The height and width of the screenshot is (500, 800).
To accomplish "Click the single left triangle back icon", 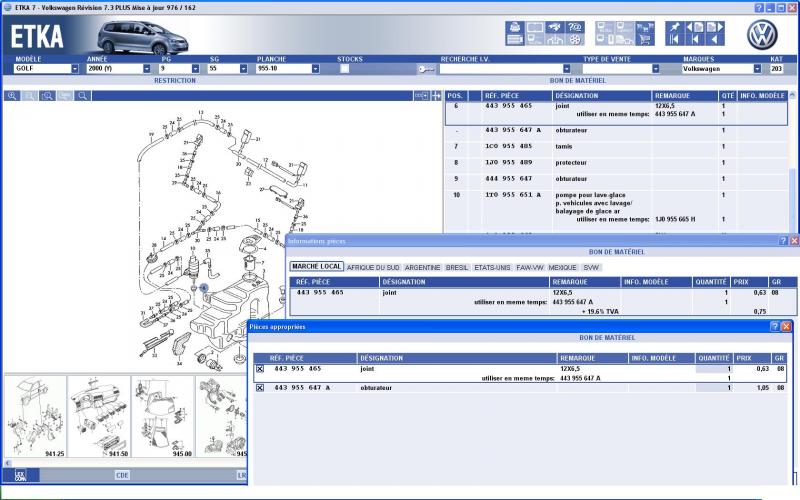I will coord(715,39).
